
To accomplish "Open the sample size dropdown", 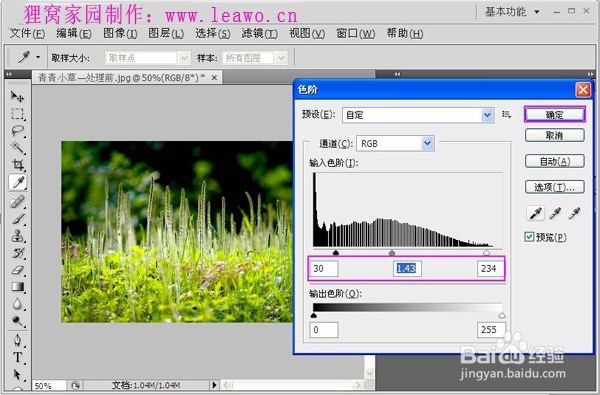I will pyautogui.click(x=148, y=58).
